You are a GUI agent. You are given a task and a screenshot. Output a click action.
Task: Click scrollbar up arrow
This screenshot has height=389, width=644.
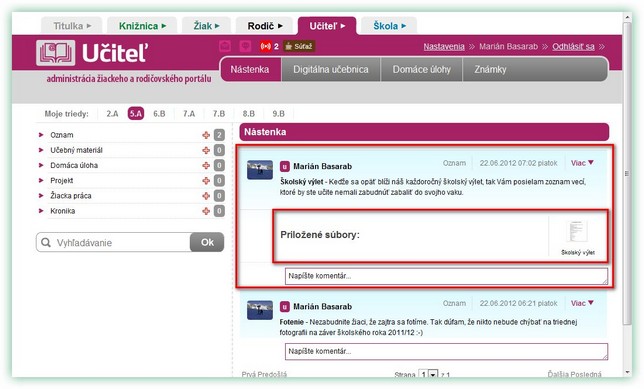pos(627,17)
